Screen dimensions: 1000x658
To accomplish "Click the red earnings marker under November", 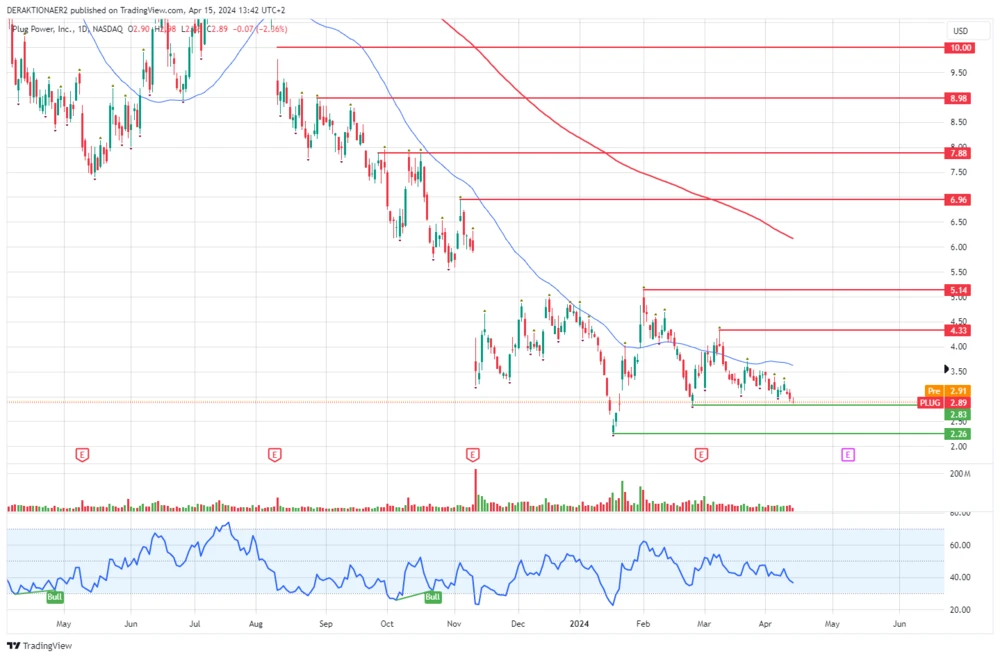I will pyautogui.click(x=472, y=455).
